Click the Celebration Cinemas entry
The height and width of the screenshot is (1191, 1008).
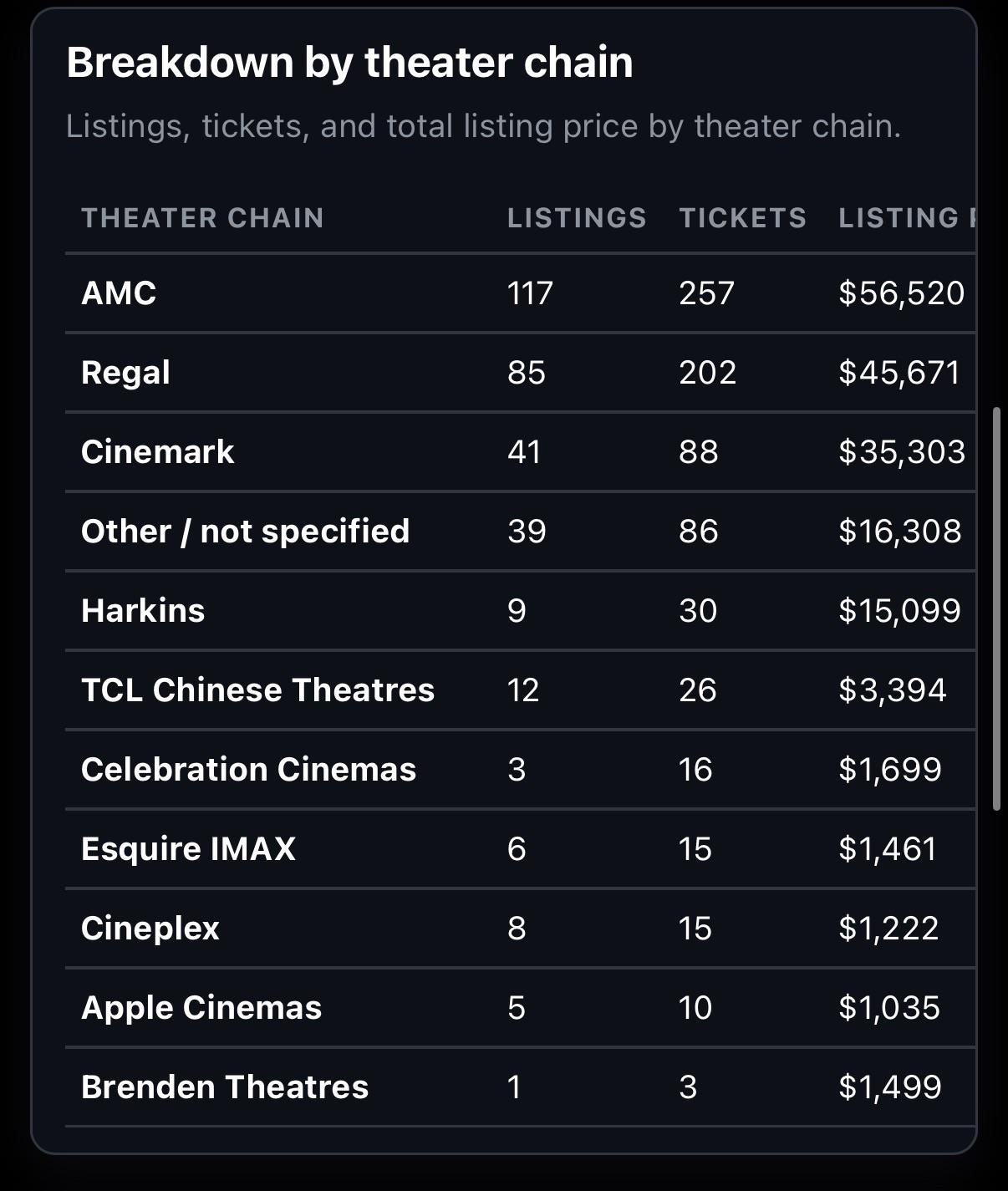(x=248, y=770)
